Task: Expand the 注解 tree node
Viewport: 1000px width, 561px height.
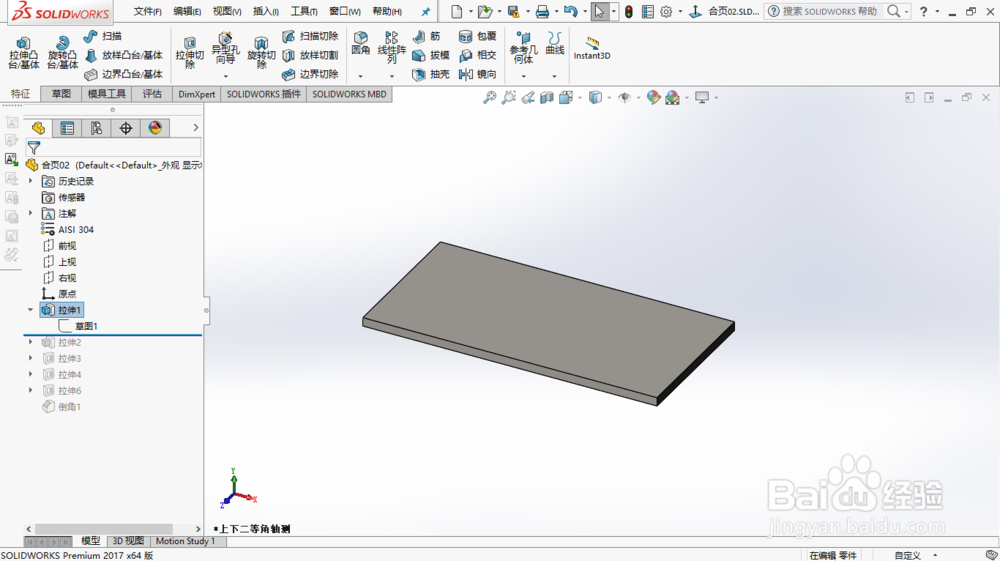Action: point(30,214)
